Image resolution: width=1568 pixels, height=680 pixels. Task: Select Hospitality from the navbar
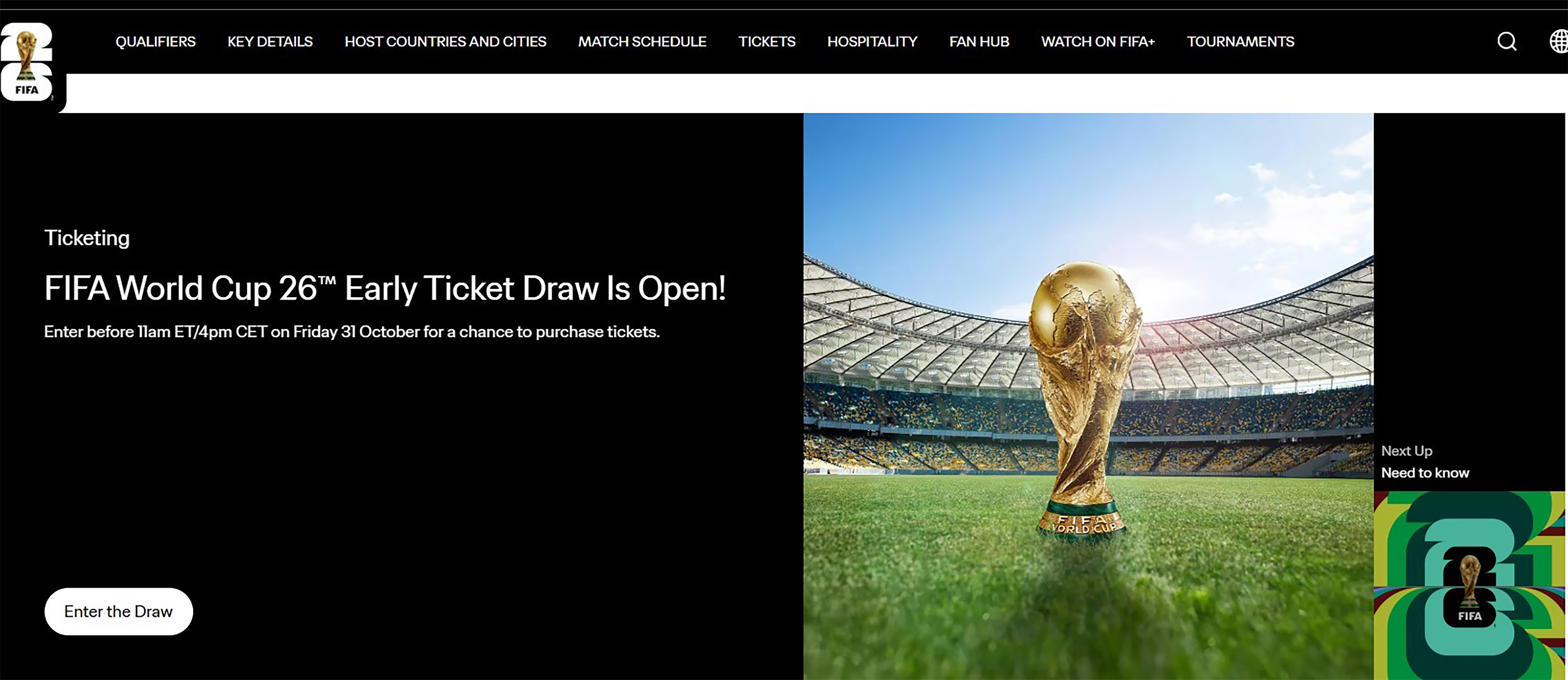(x=872, y=41)
